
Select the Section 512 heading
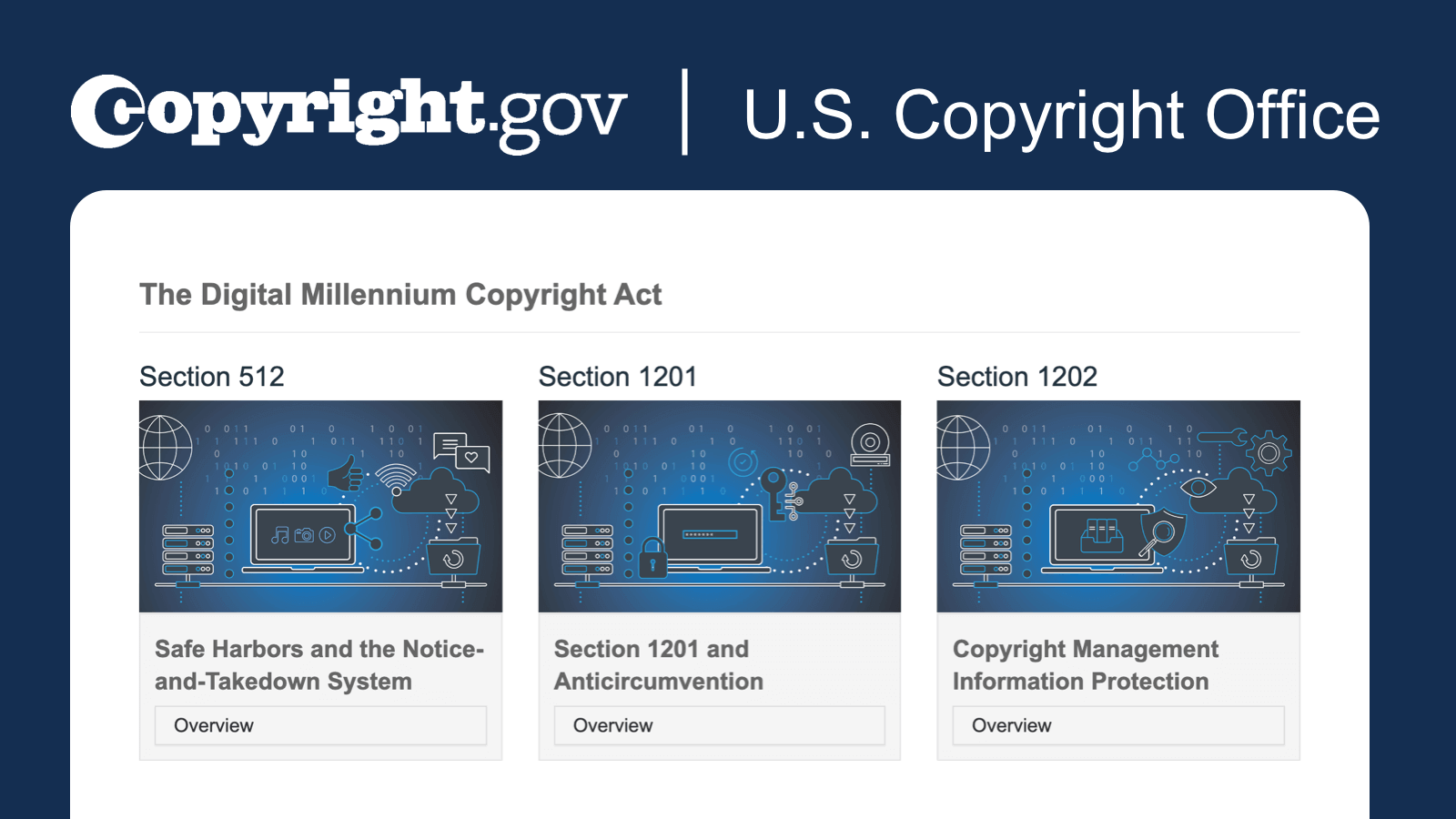point(212,377)
